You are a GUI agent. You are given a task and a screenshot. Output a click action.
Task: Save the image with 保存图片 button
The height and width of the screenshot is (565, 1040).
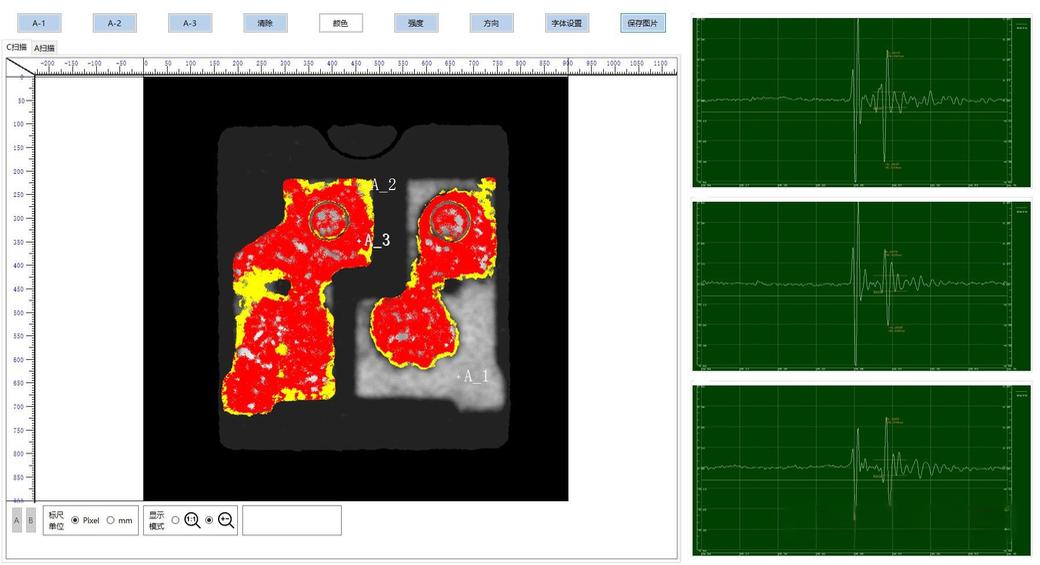(x=643, y=23)
